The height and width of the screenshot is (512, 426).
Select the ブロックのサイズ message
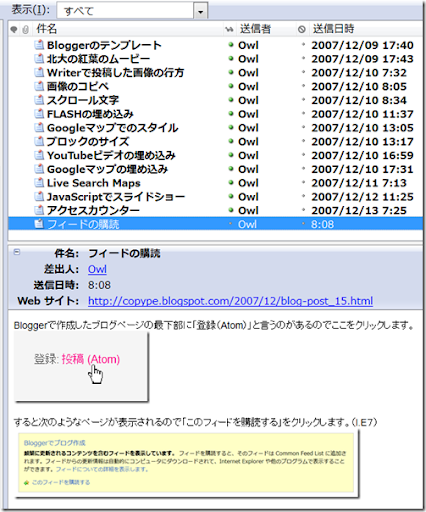[x=215, y=141]
